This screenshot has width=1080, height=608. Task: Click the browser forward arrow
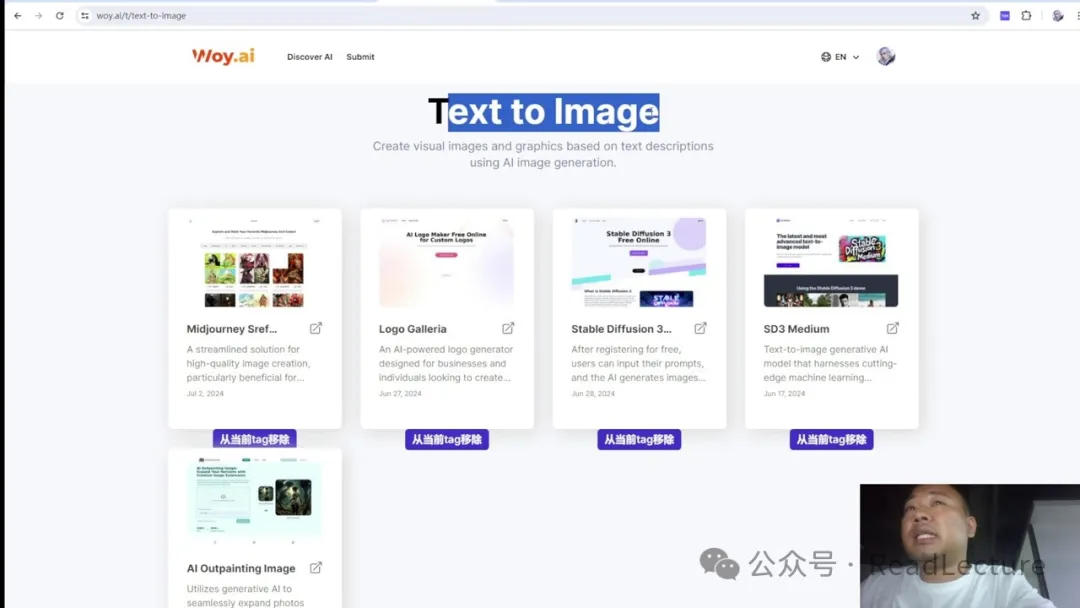tap(39, 15)
